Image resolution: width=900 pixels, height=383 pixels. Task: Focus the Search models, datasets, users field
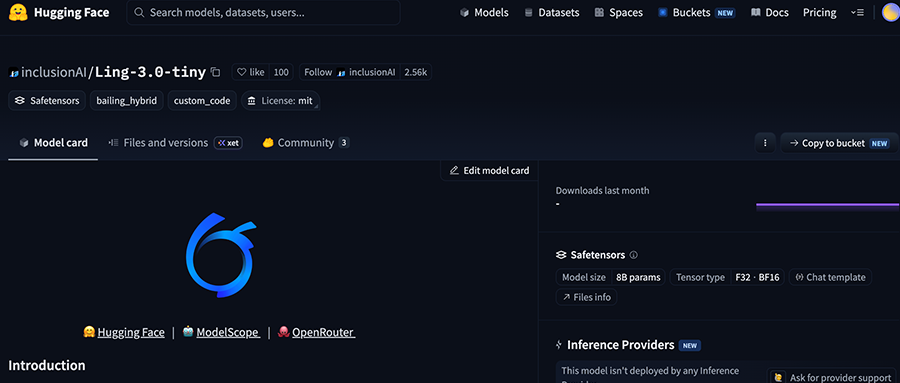[263, 12]
